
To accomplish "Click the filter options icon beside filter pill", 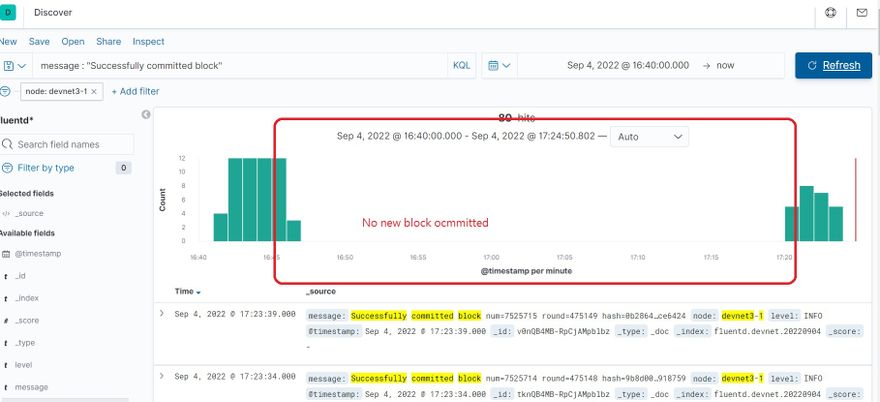I will pos(5,91).
